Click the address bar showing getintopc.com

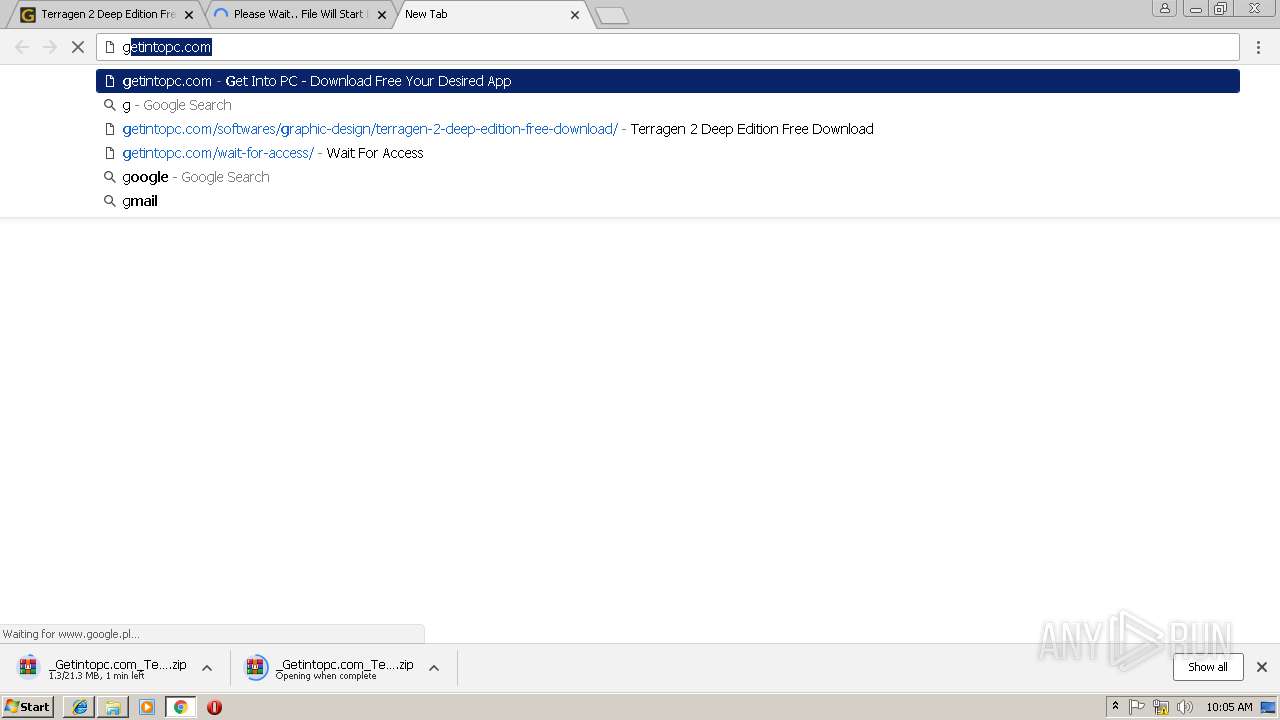point(668,47)
